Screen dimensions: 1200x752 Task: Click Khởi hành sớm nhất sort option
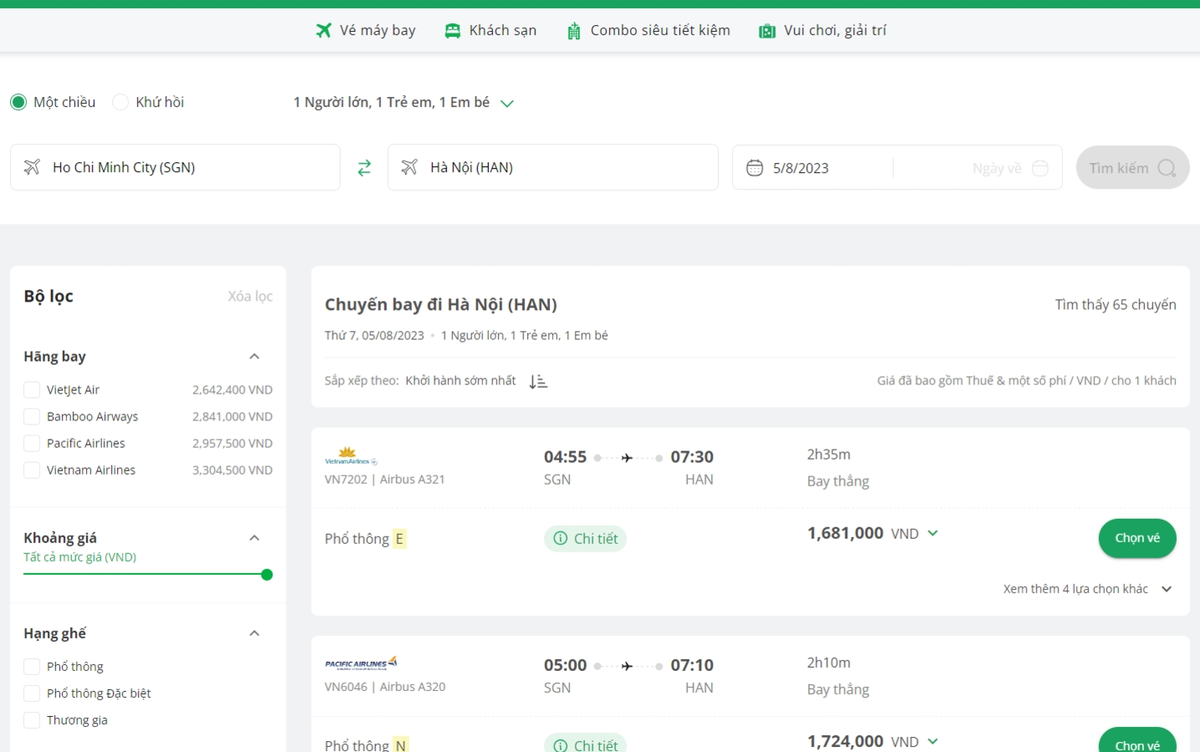pyautogui.click(x=461, y=380)
